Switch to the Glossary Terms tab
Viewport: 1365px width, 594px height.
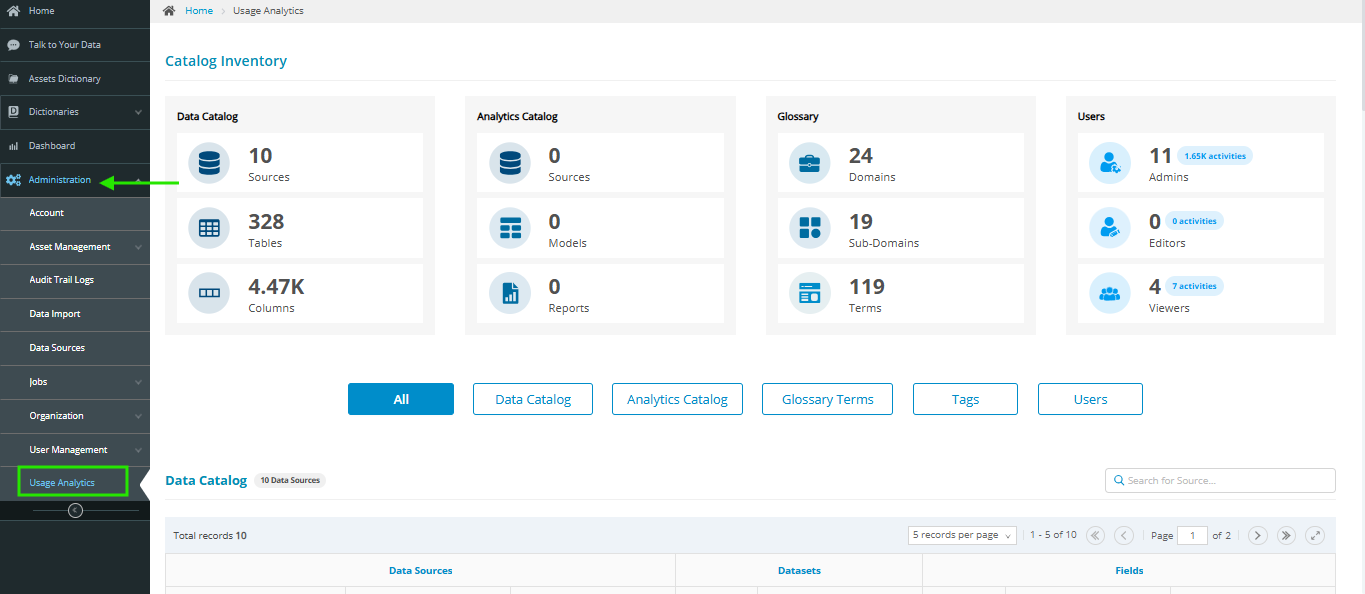[x=827, y=399]
